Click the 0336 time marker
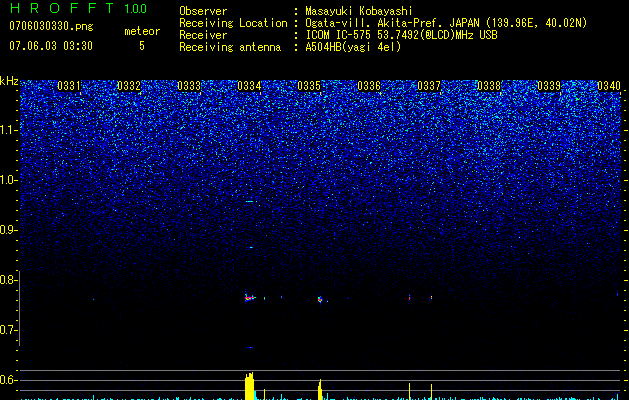Viewport: 629px width, 400px height. coord(369,86)
